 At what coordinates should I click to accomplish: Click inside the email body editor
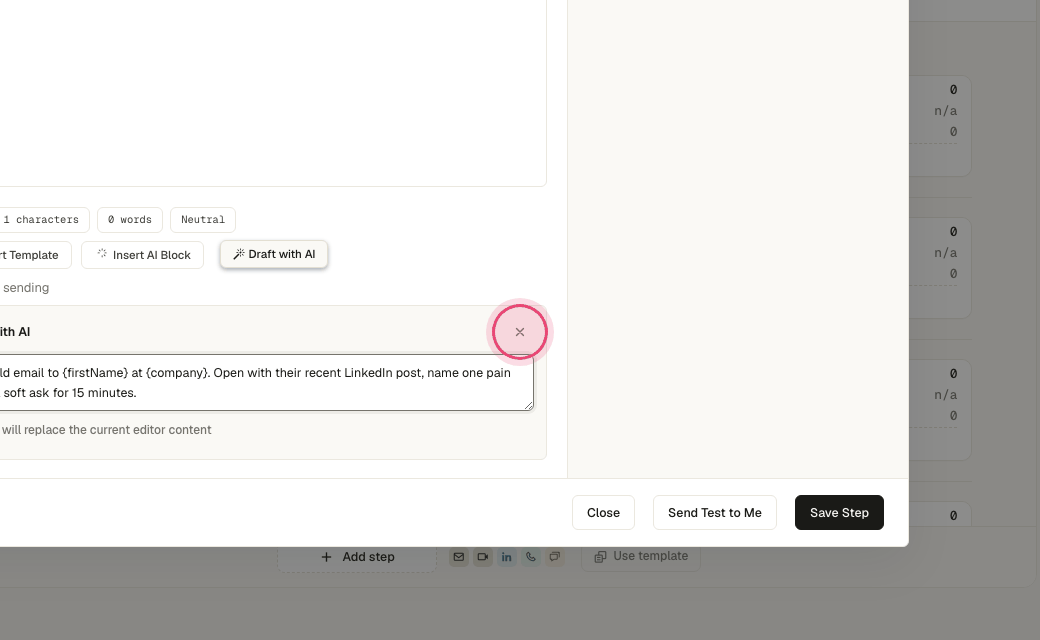click(272, 93)
